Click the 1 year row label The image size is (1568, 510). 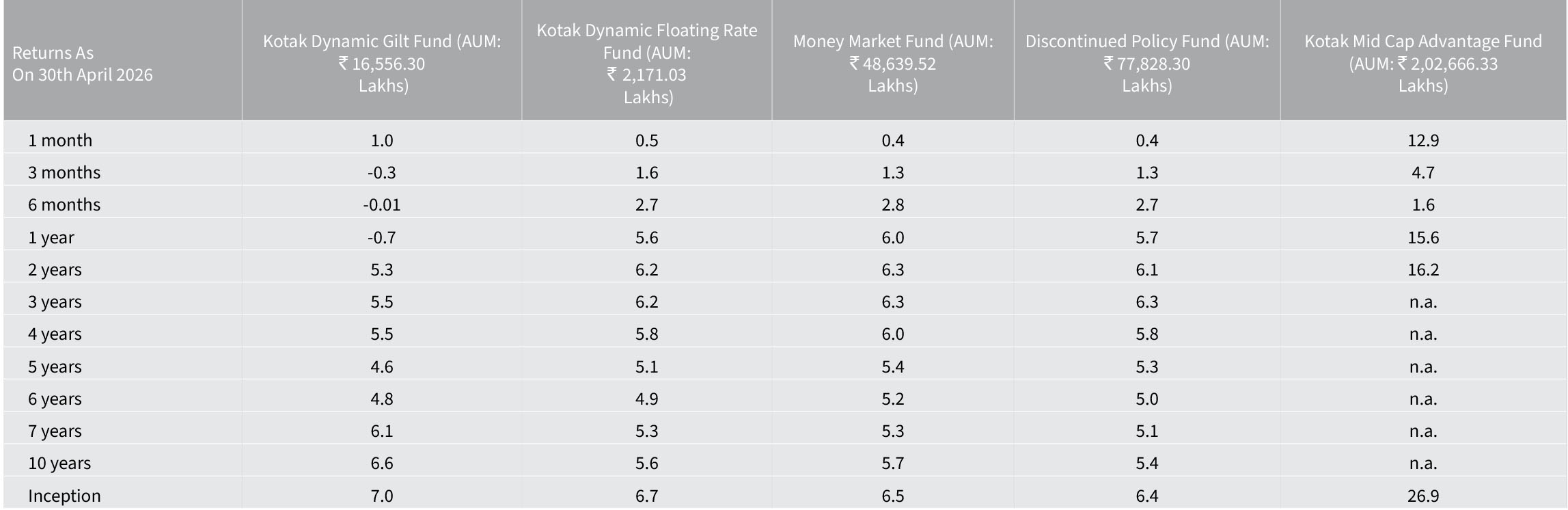(x=51, y=237)
